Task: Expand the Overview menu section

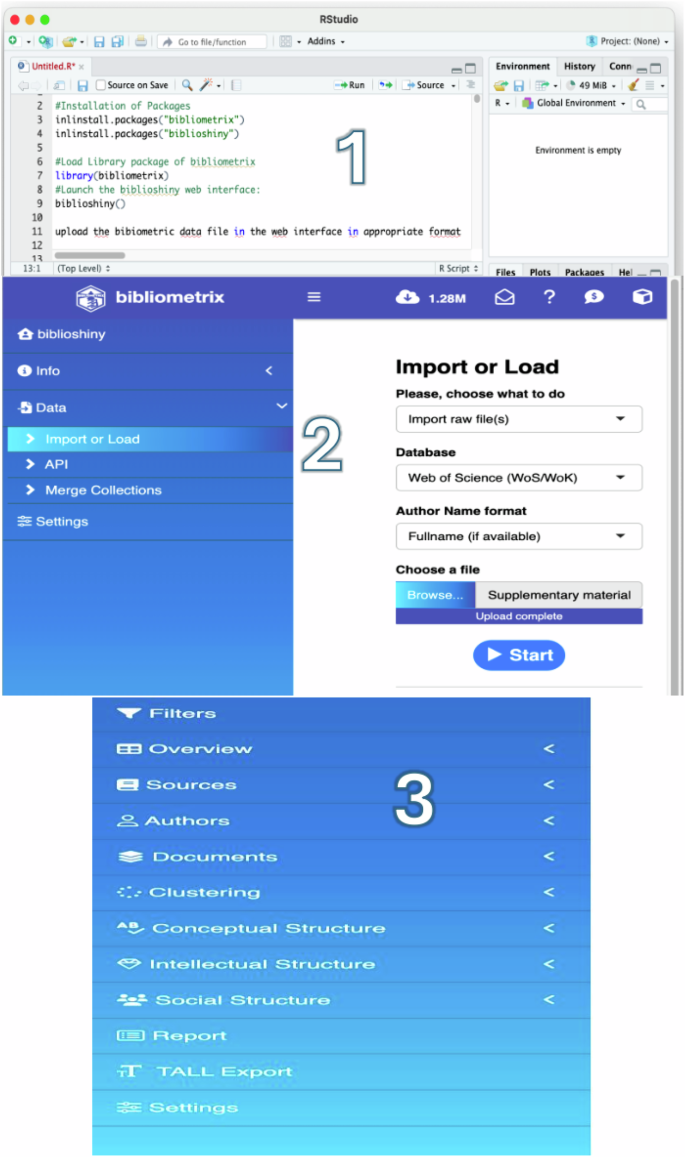Action: pyautogui.click(x=341, y=749)
